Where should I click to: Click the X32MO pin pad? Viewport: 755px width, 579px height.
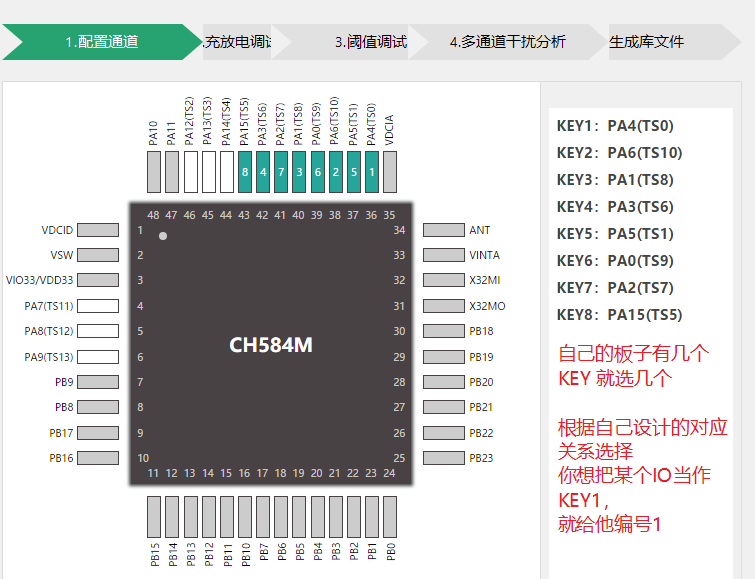(444, 306)
